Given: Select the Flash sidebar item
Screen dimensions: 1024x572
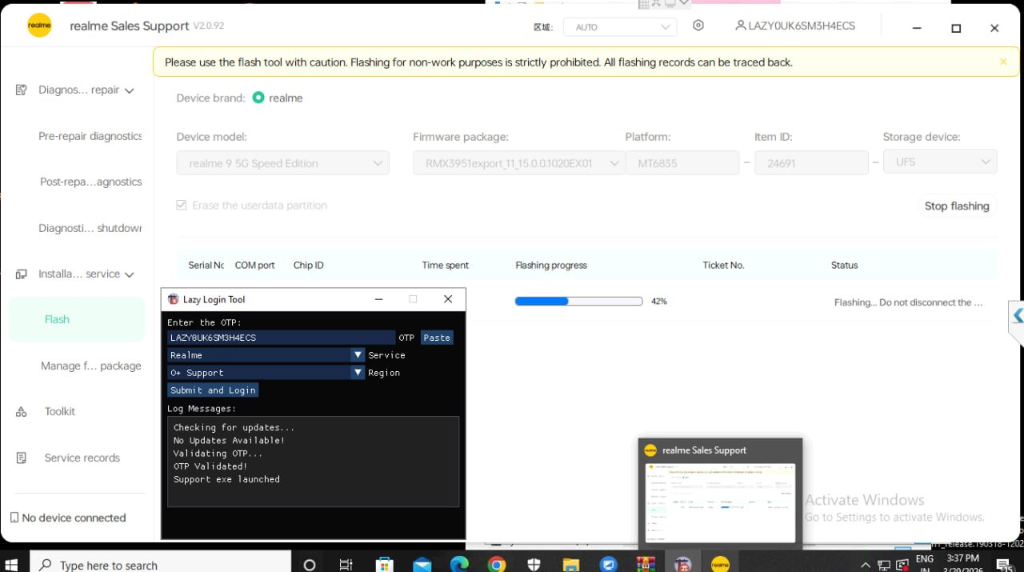Looking at the screenshot, I should pos(77,319).
